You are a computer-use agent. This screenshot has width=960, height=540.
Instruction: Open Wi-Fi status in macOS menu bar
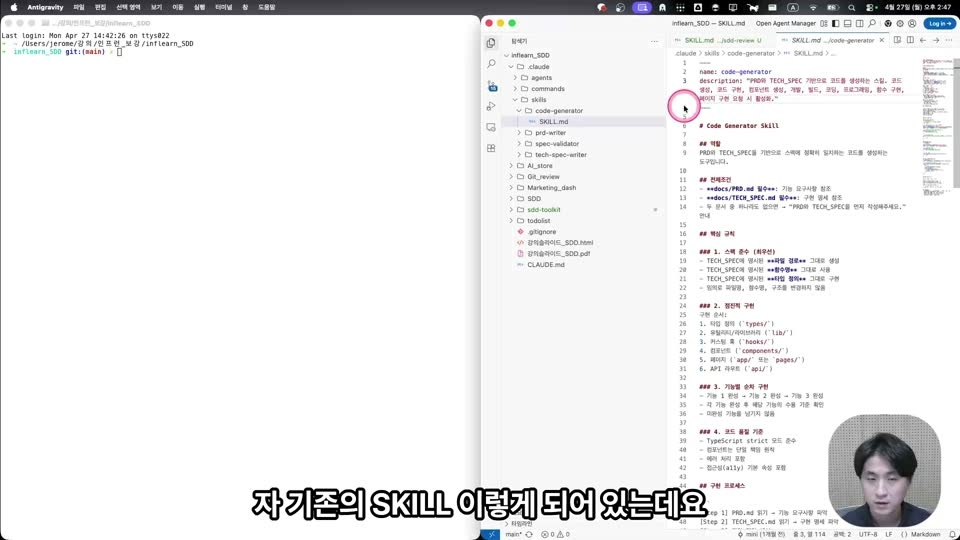[x=813, y=7]
